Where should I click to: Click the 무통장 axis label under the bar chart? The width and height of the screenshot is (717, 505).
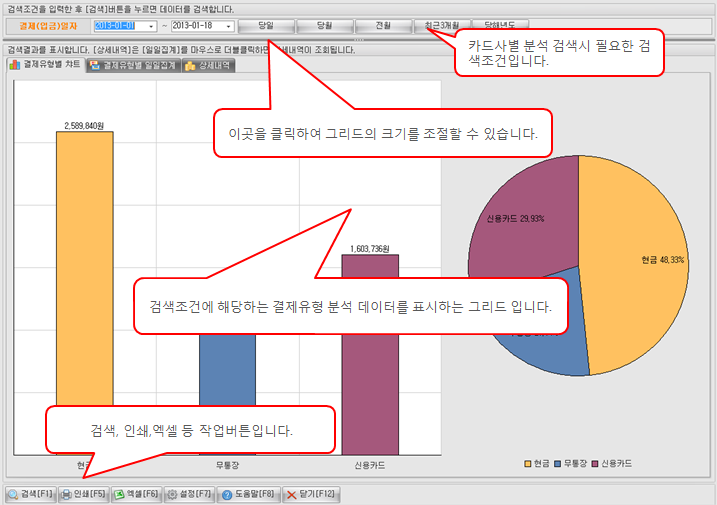tap(227, 465)
